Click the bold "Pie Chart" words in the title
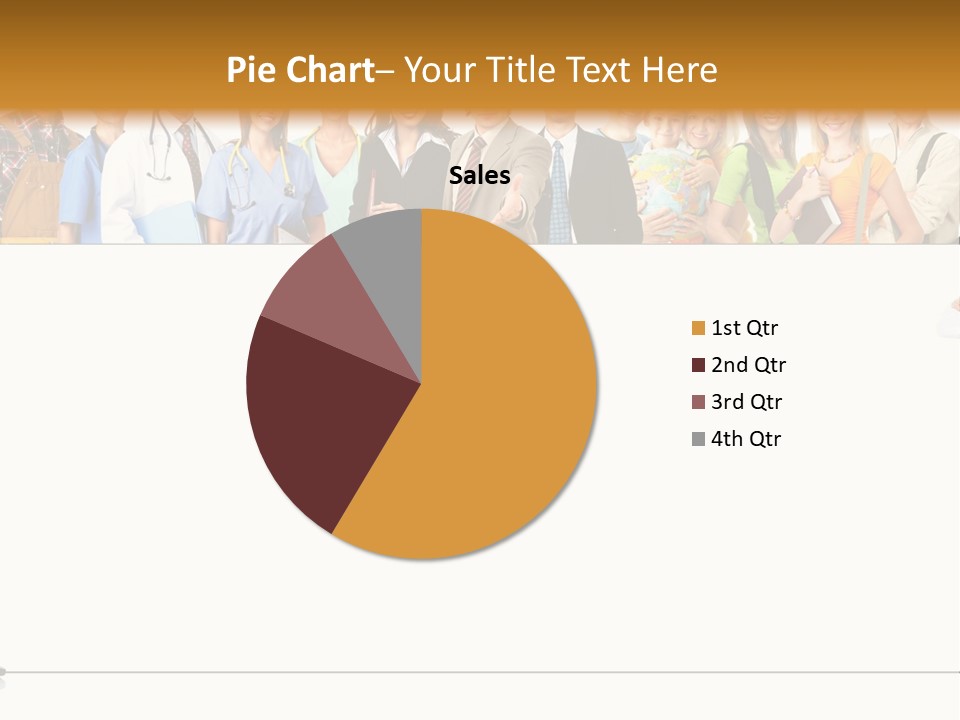 tap(300, 70)
